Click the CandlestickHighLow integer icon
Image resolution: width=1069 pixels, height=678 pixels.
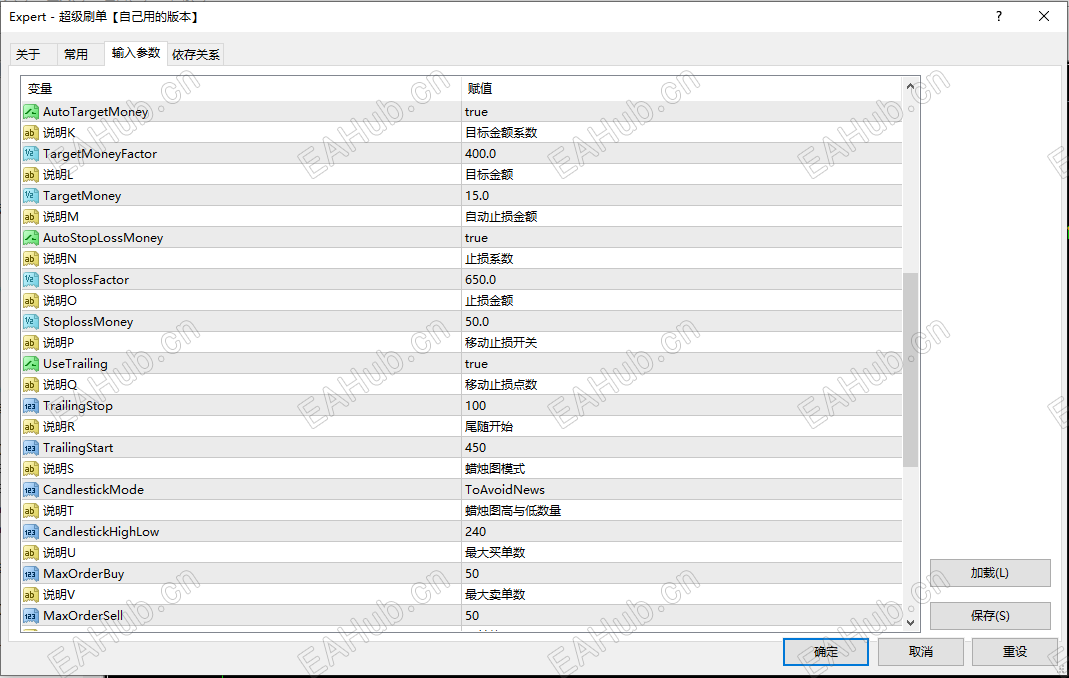[x=31, y=532]
